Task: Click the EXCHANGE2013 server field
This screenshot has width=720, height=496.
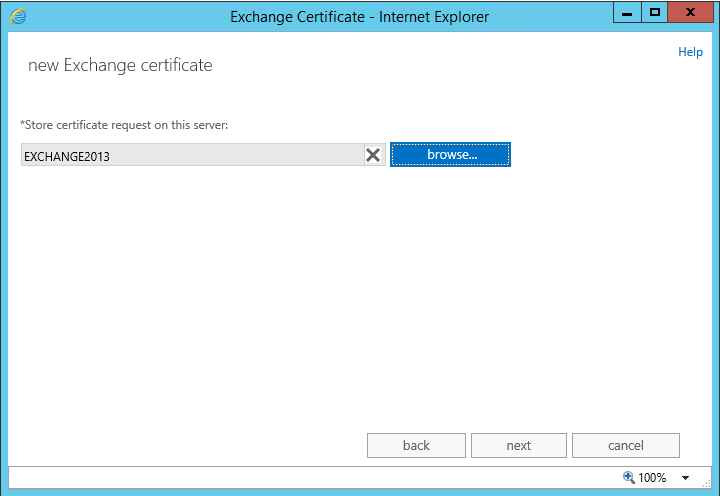Action: click(x=190, y=155)
